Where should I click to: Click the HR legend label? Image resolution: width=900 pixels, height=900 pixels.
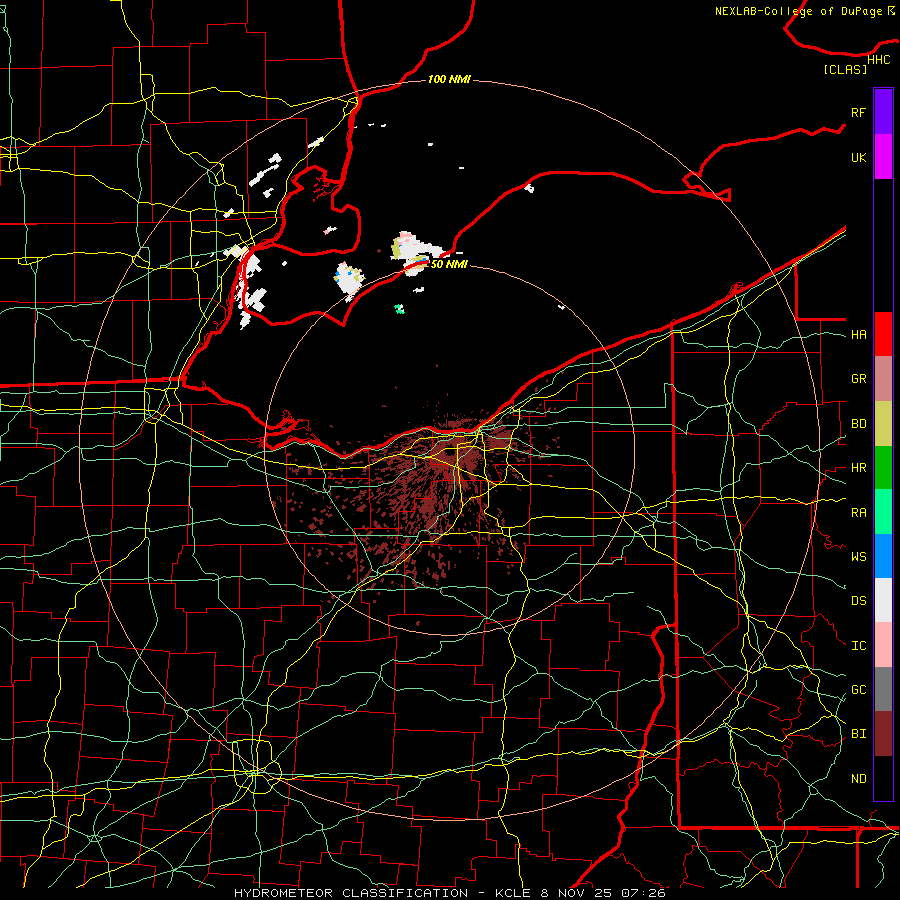coord(859,468)
